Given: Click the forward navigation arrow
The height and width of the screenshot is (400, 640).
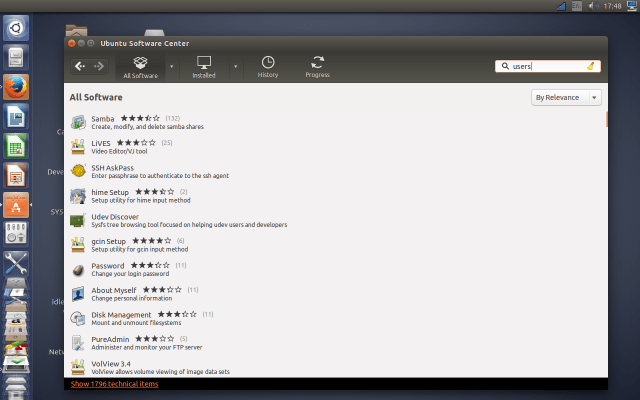Looking at the screenshot, I should [98, 66].
